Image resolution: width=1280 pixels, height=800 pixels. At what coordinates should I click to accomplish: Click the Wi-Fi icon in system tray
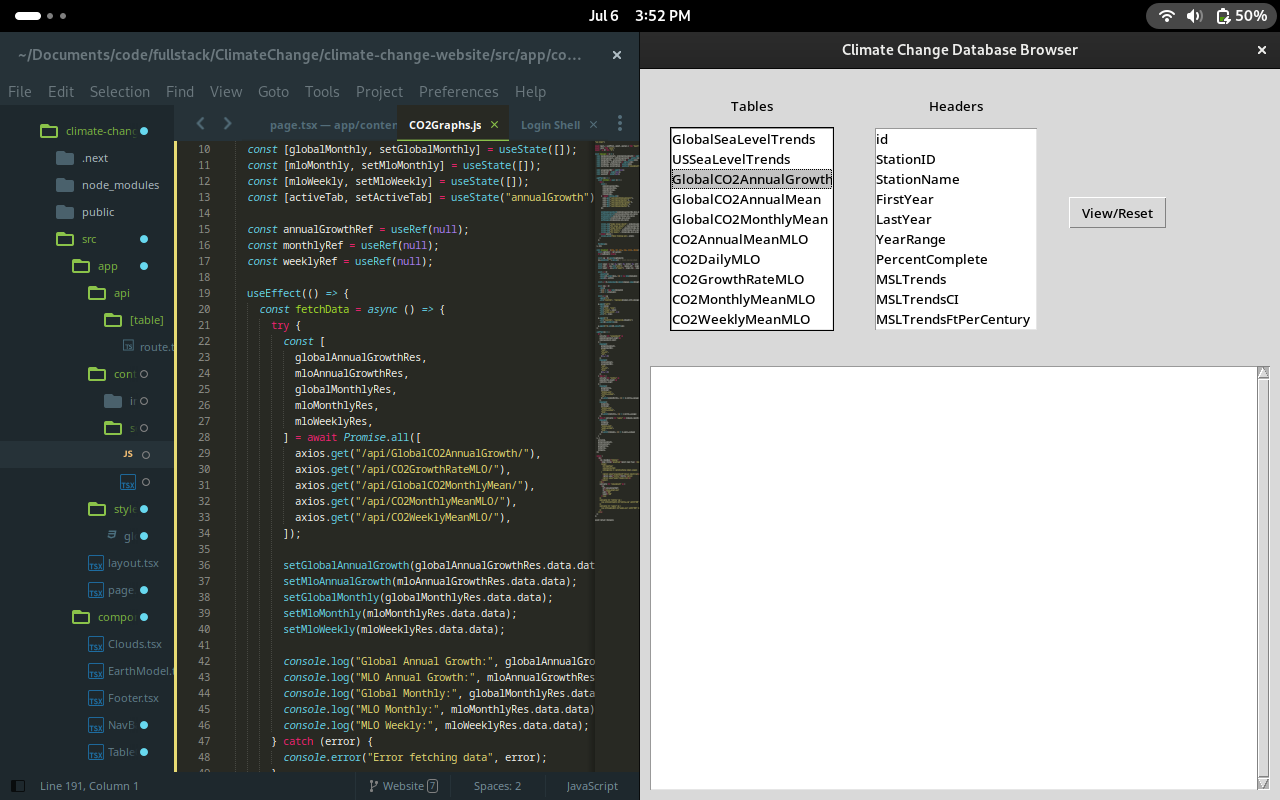click(x=1167, y=15)
